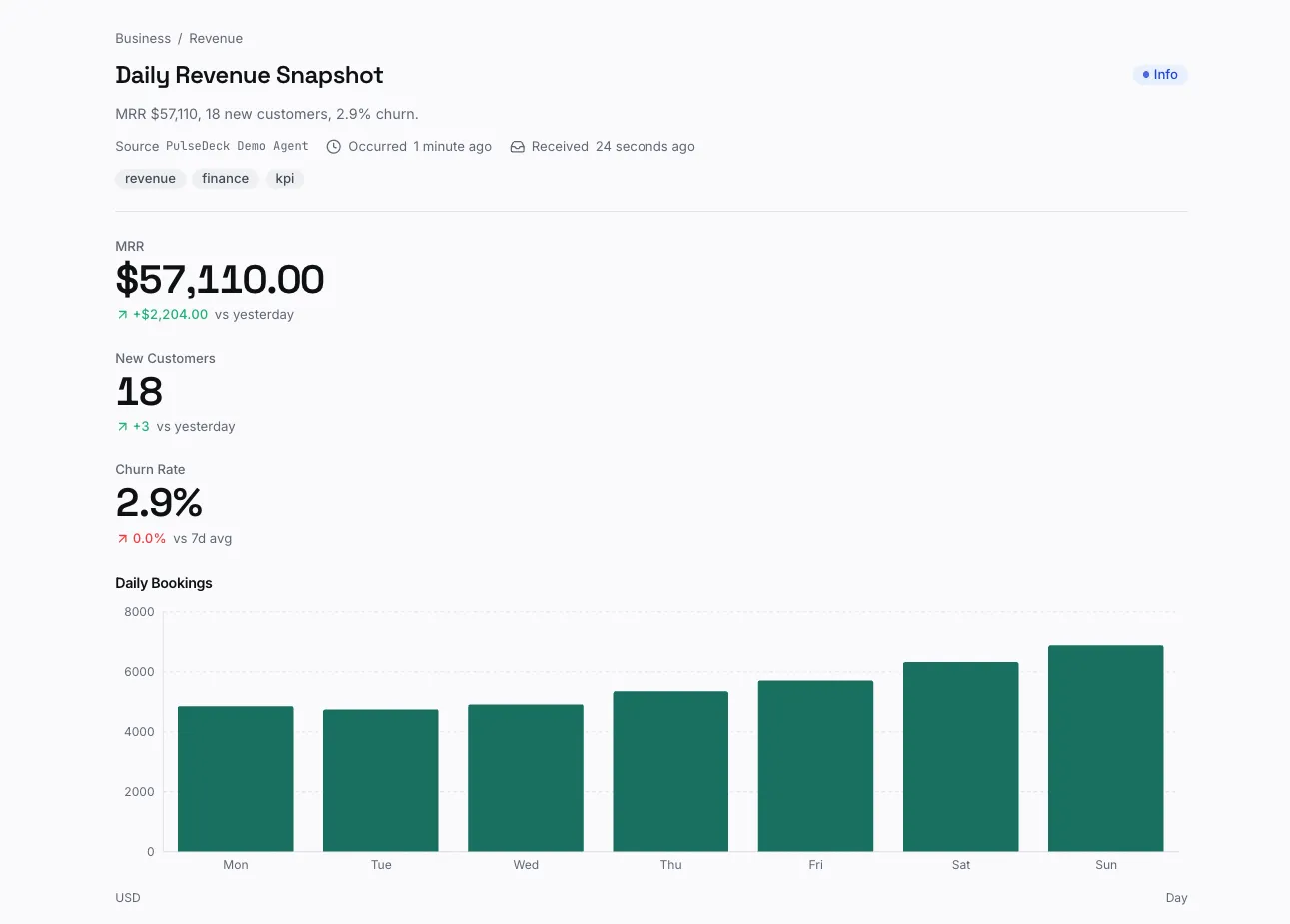Click the 4000 y-axis label
The height and width of the screenshot is (924, 1290).
click(140, 732)
